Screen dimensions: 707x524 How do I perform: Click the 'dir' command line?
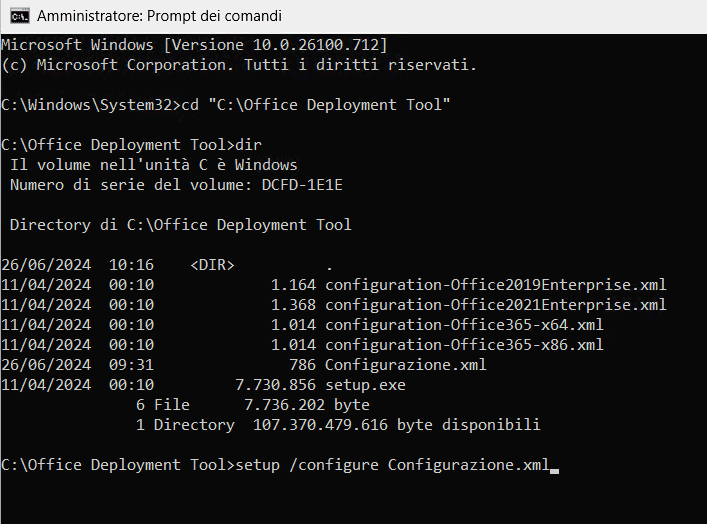pos(131,145)
